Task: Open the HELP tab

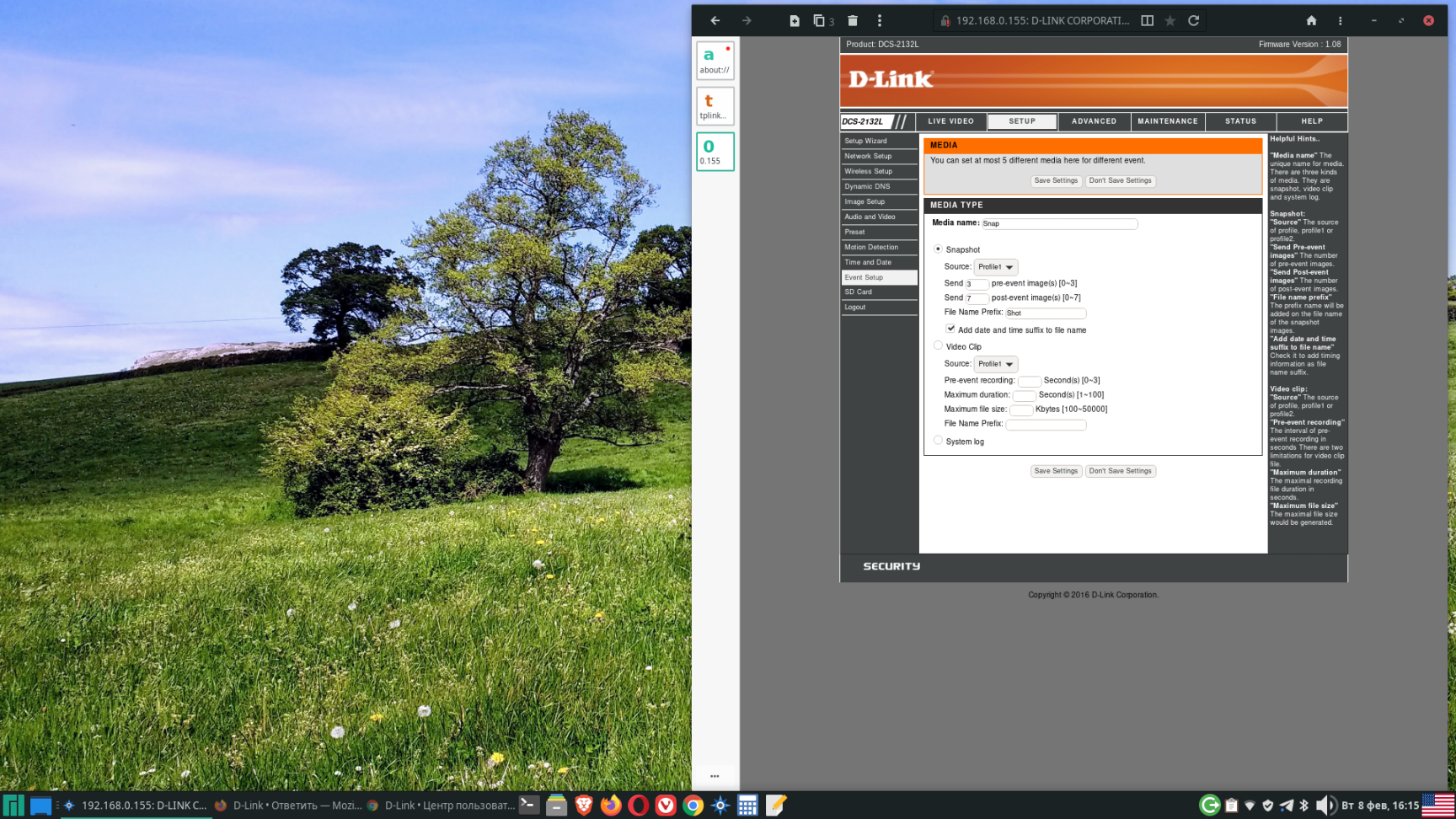Action: pyautogui.click(x=1312, y=121)
